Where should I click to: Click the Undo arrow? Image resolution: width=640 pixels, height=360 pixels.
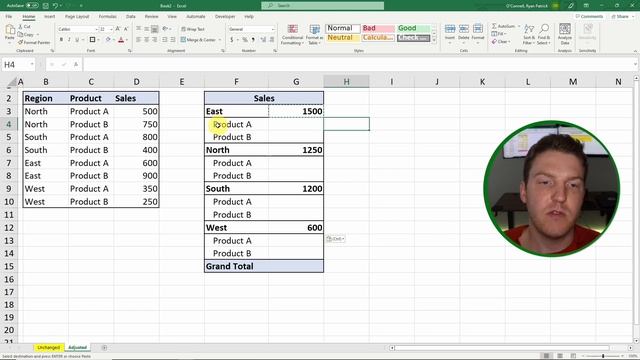tap(55, 6)
